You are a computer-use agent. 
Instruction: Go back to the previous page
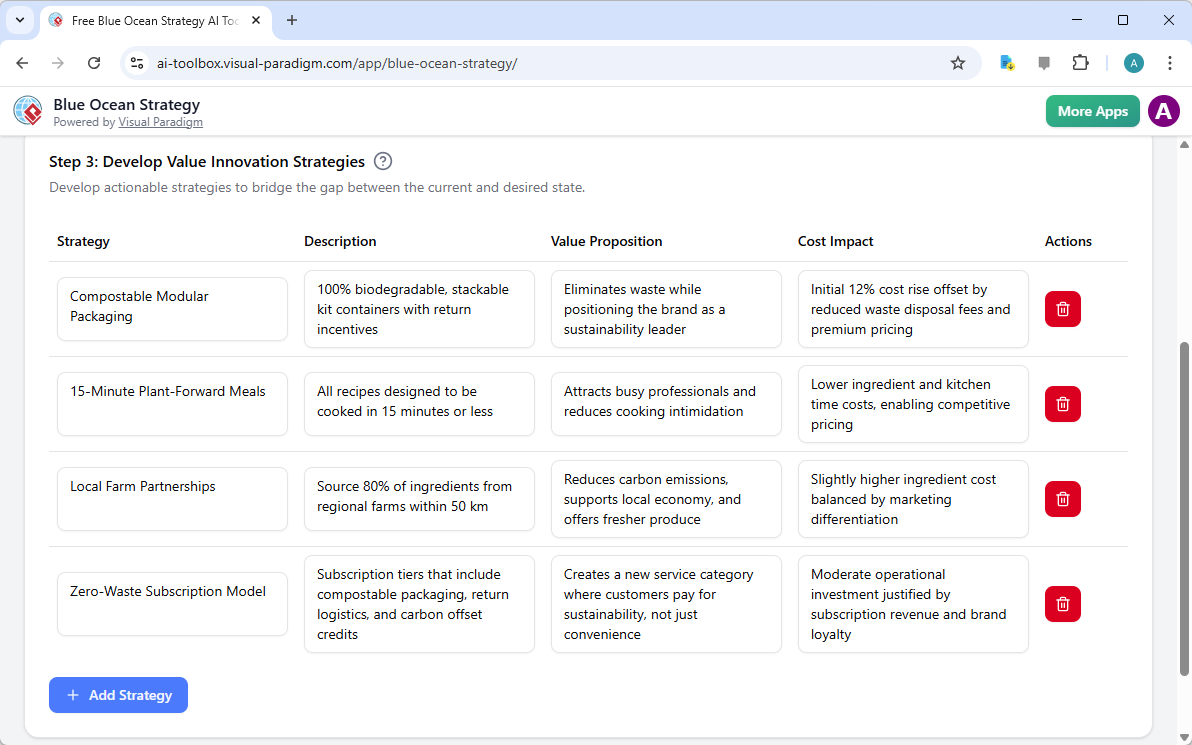tap(22, 62)
